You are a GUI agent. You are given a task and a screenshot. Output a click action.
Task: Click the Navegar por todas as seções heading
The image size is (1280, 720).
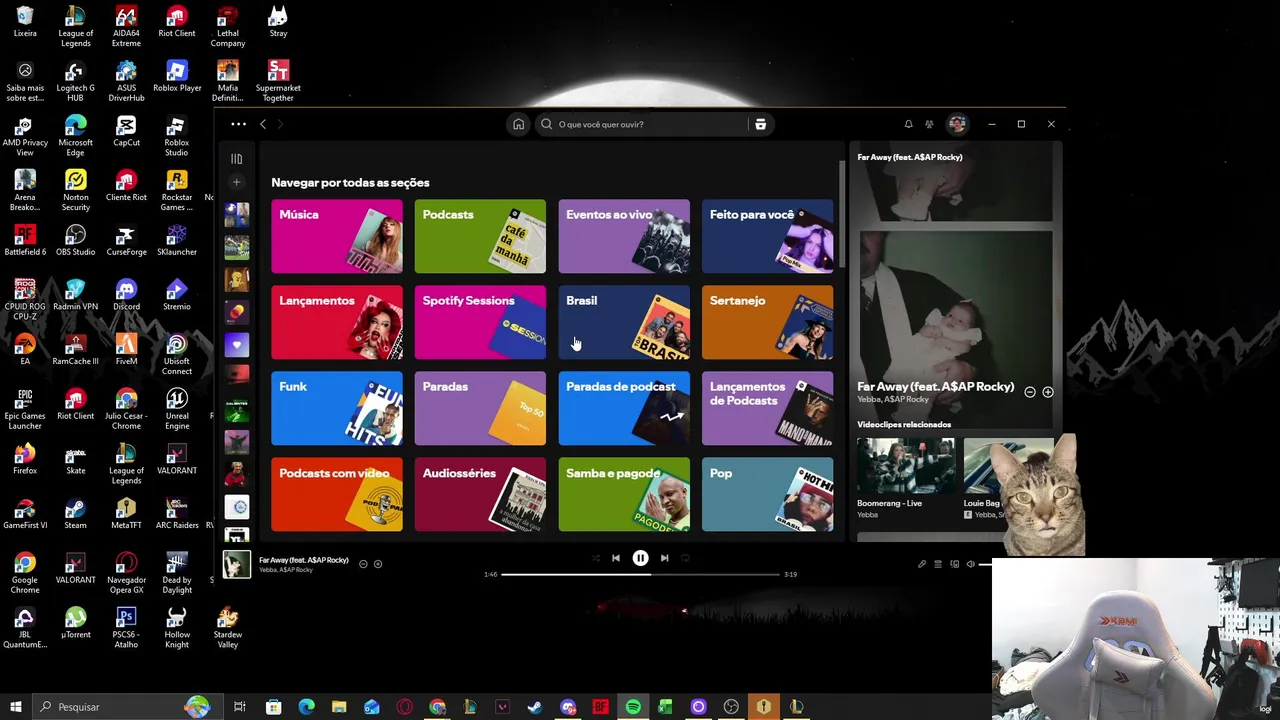click(x=350, y=183)
